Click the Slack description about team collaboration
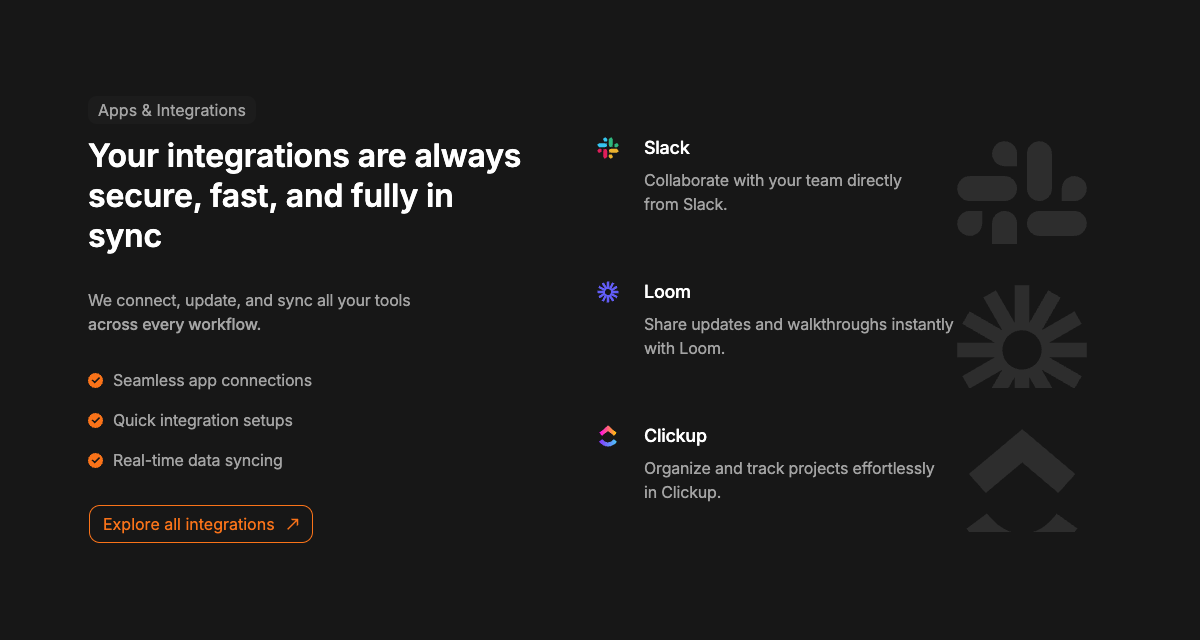 point(773,192)
